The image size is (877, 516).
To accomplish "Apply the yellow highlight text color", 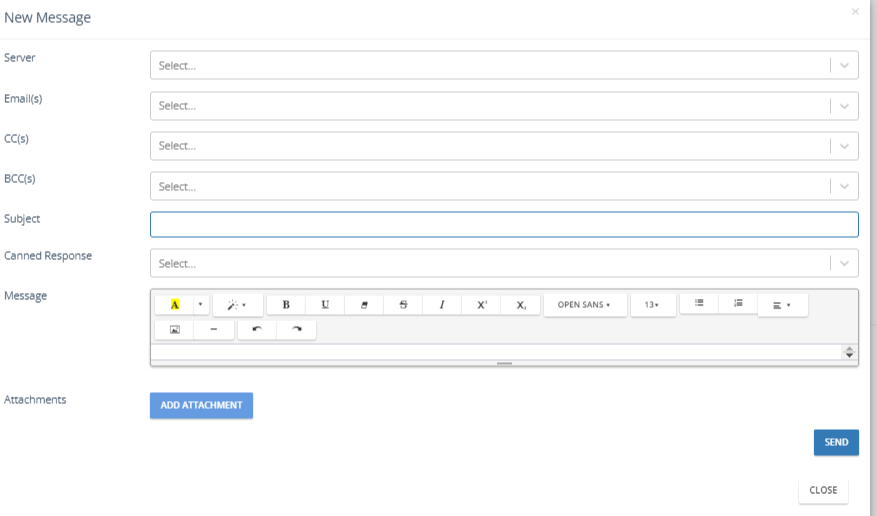I will click(x=175, y=305).
